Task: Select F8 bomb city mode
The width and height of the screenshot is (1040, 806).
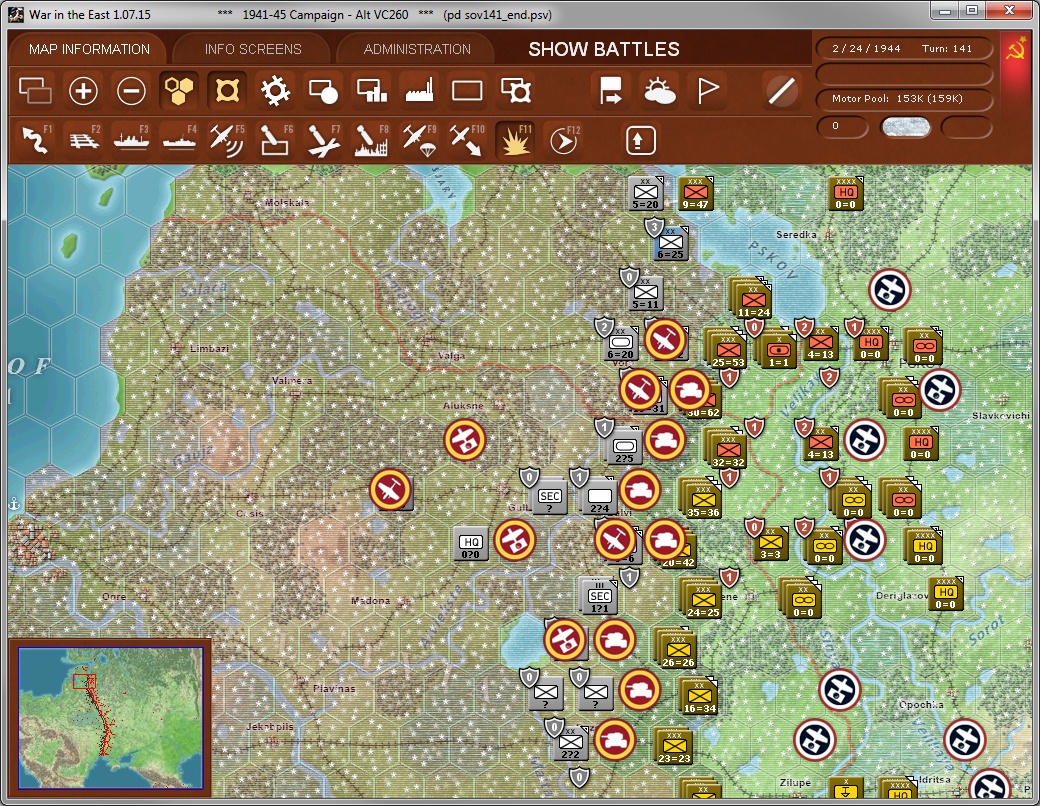Action: pos(371,140)
